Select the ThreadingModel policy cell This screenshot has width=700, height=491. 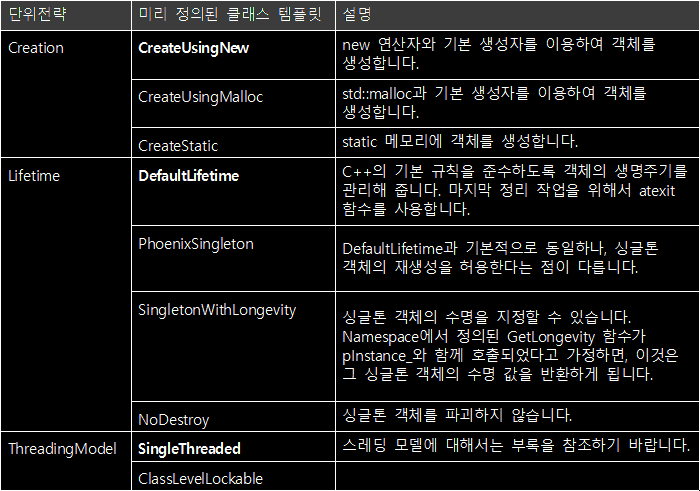(x=62, y=449)
